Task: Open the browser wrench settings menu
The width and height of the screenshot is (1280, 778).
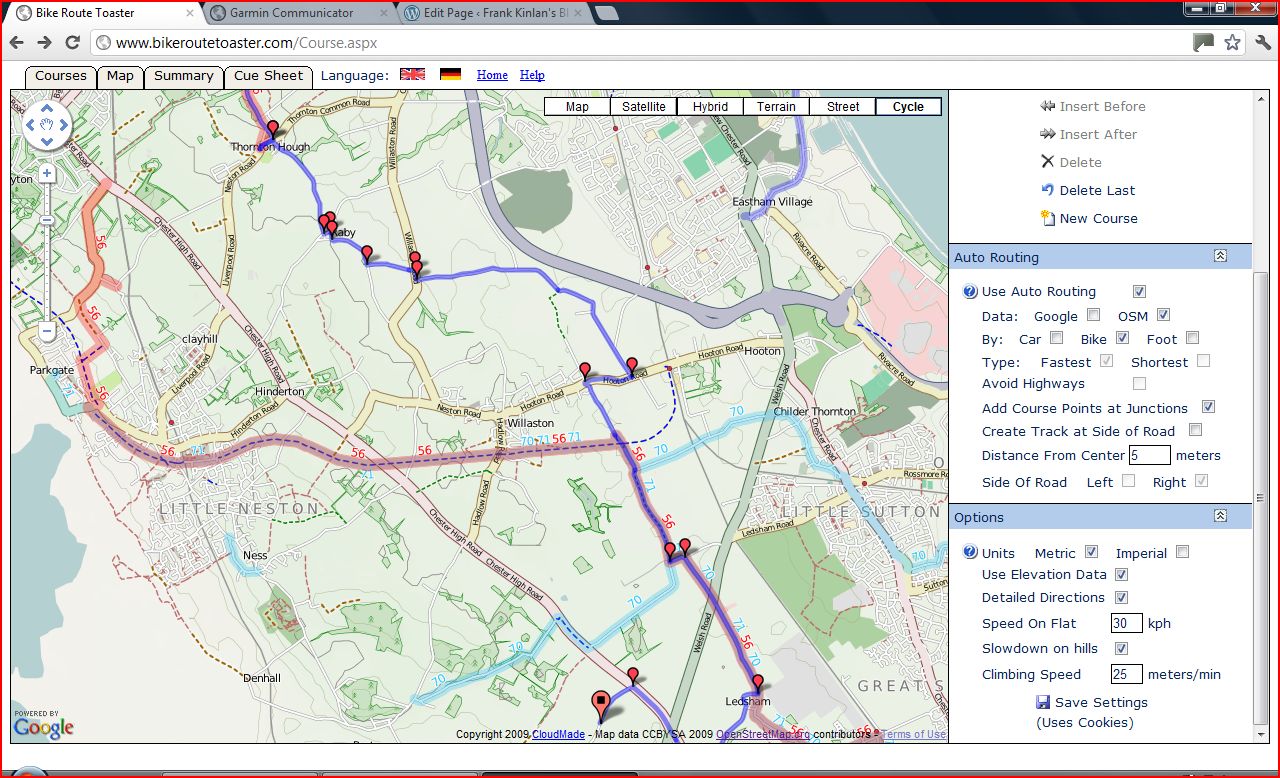Action: click(x=1262, y=42)
